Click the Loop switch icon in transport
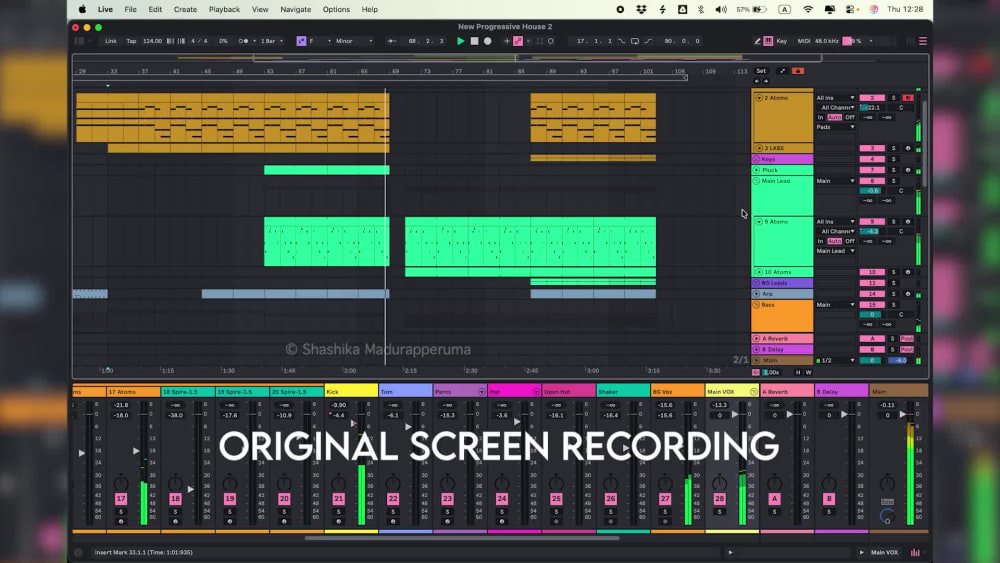The height and width of the screenshot is (563, 1000). 635,41
